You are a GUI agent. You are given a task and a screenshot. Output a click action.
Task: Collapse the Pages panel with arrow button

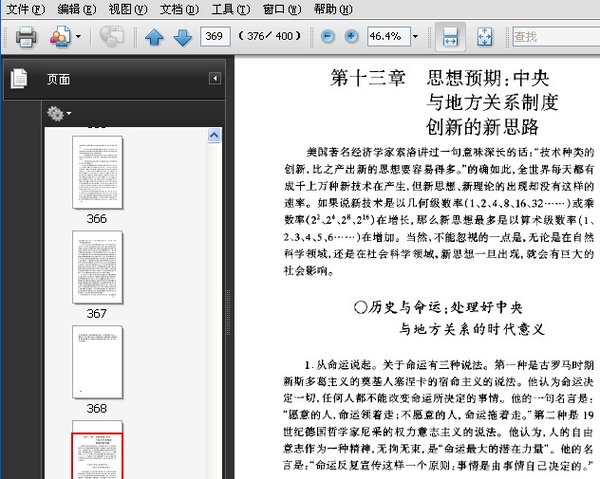(x=215, y=78)
